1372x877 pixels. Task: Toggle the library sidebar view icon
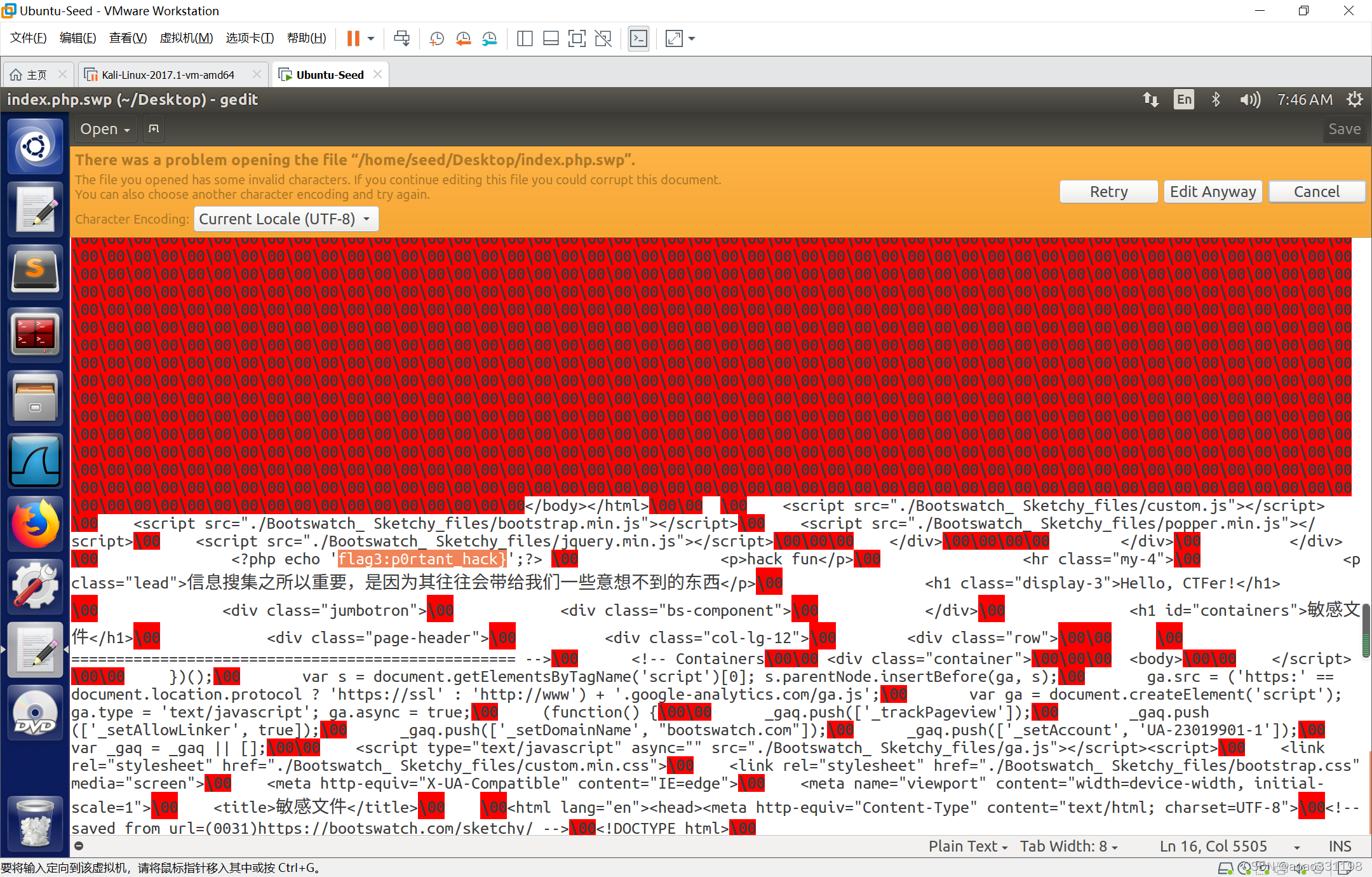525,39
